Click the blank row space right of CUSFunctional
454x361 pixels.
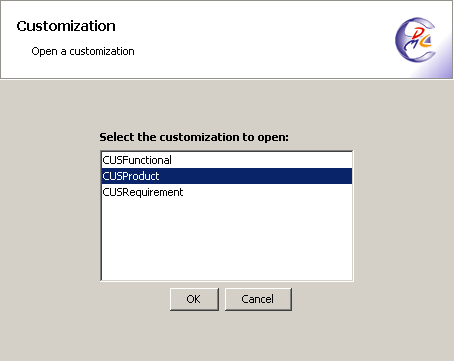pyautogui.click(x=262, y=160)
